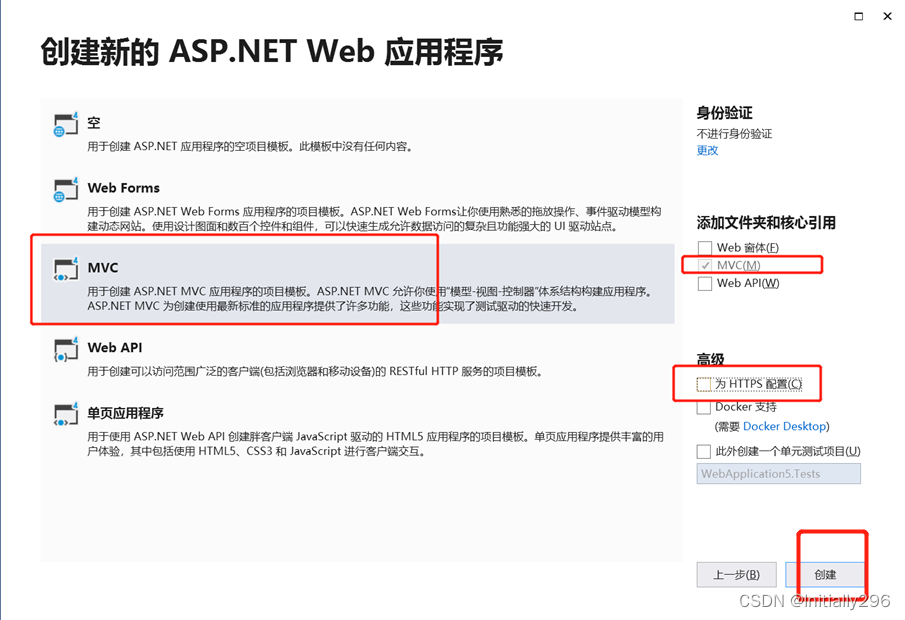Toggle the 为 HTTPS 配置(C) checkbox
This screenshot has width=905, height=620.
pos(704,384)
